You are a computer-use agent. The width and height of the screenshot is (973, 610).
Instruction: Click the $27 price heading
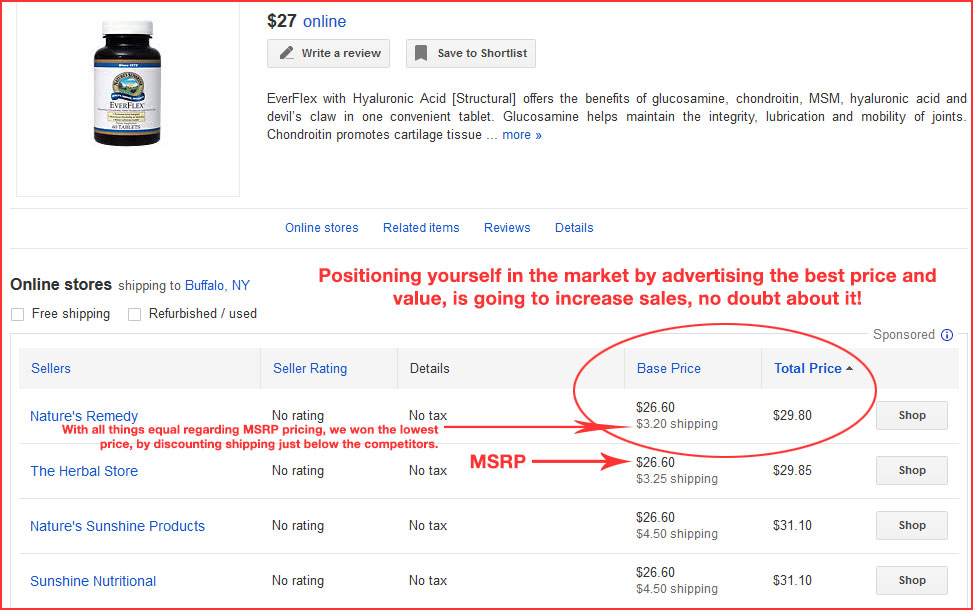pyautogui.click(x=282, y=21)
